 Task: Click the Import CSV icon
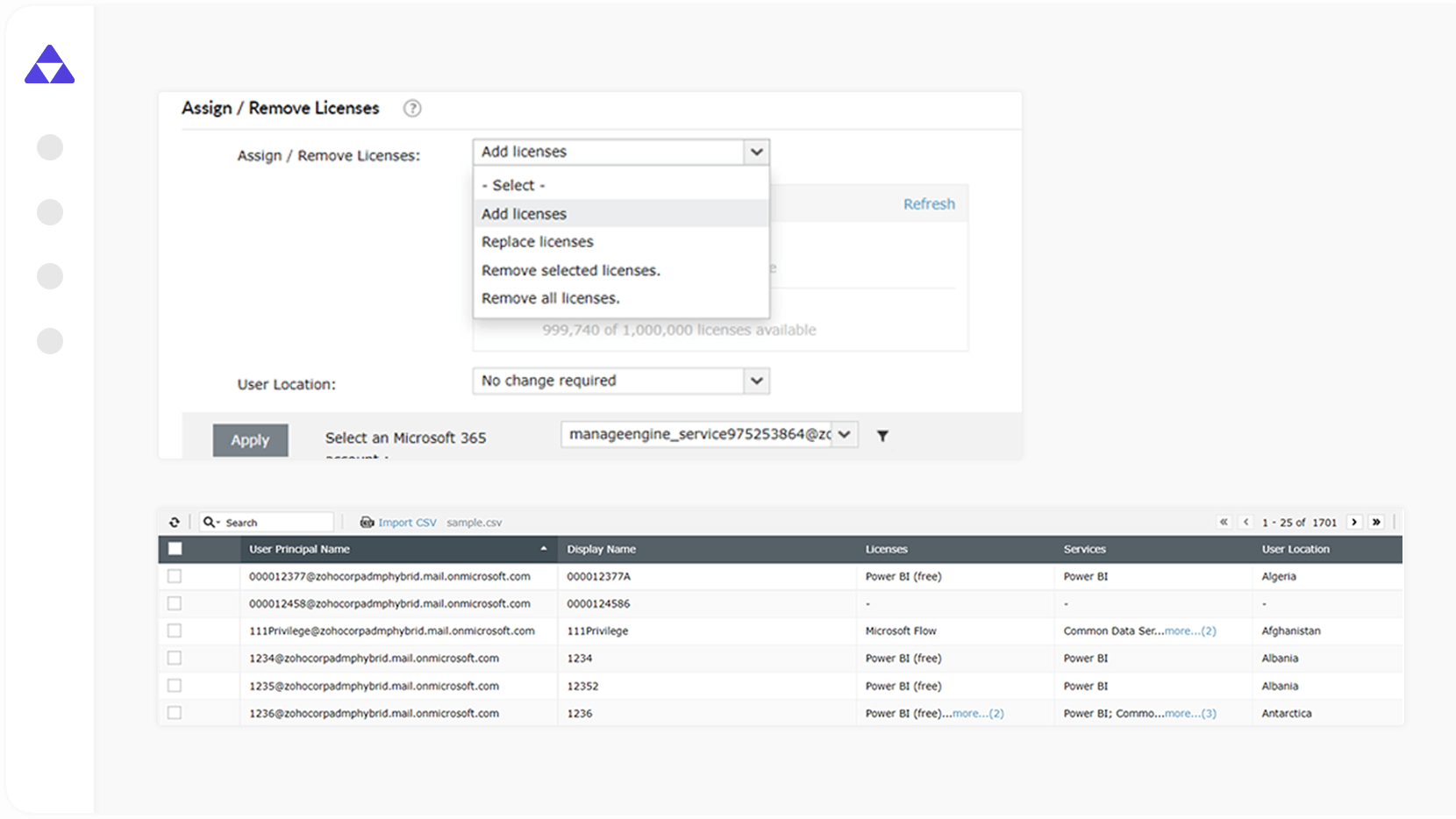coord(367,523)
